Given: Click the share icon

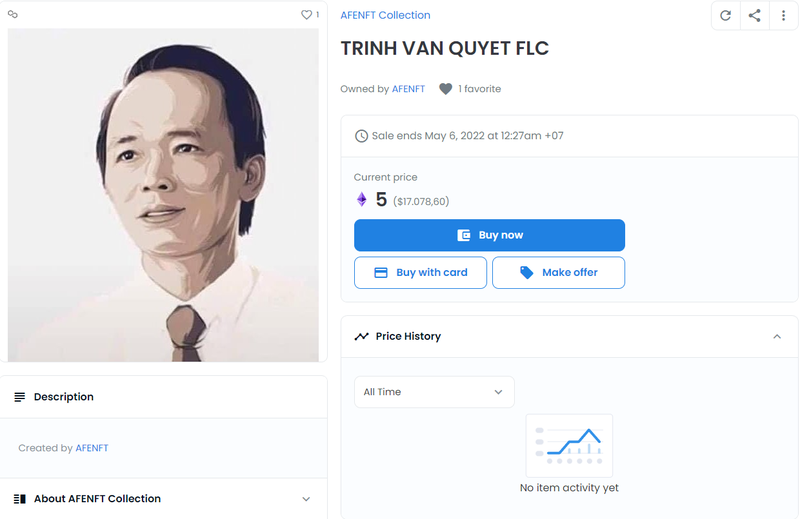Looking at the screenshot, I should point(755,16).
